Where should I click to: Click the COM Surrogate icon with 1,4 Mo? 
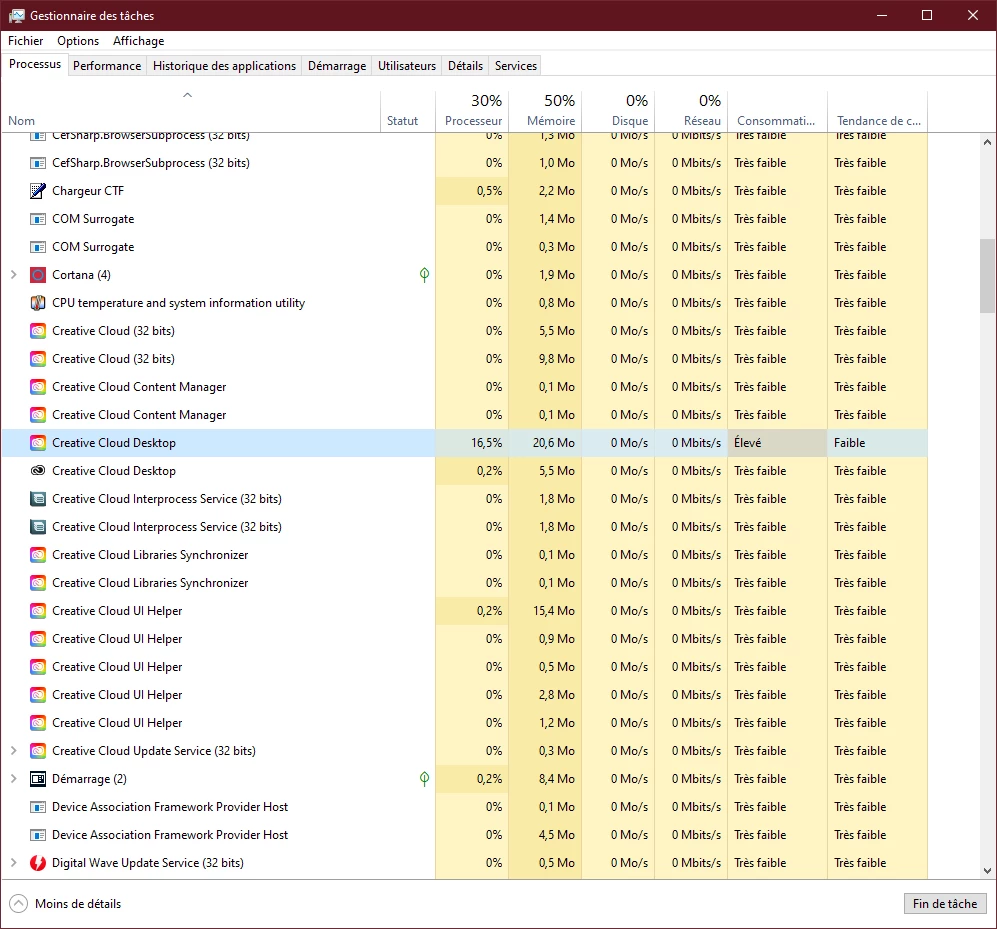point(38,219)
